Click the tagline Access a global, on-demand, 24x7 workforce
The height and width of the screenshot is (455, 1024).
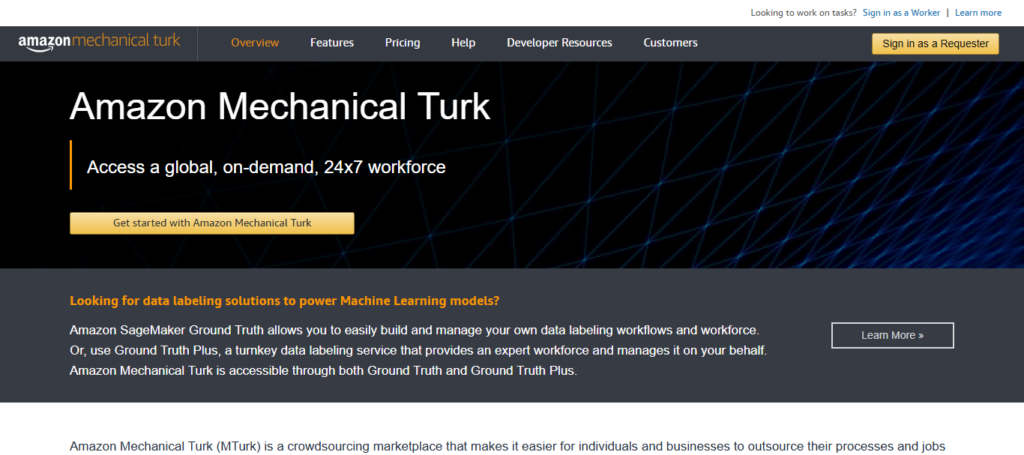click(266, 167)
